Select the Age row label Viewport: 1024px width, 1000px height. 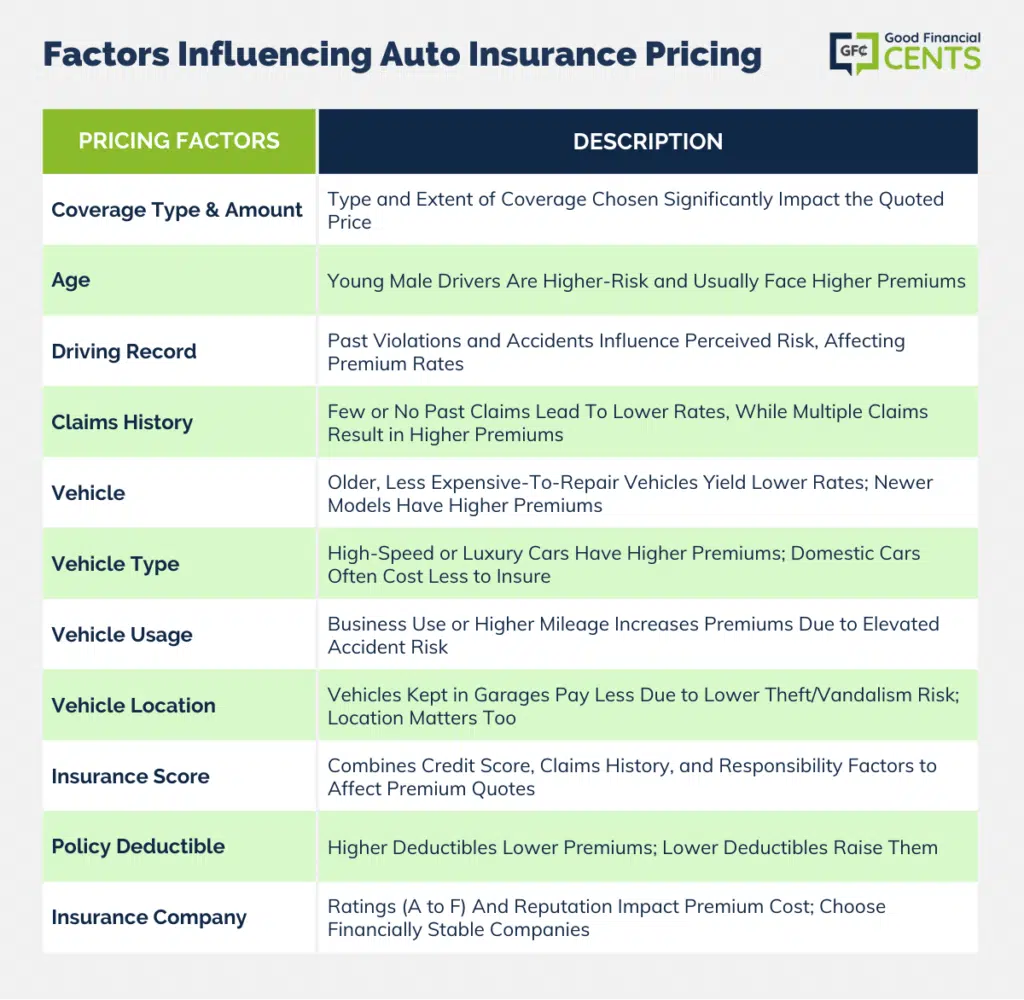click(71, 280)
